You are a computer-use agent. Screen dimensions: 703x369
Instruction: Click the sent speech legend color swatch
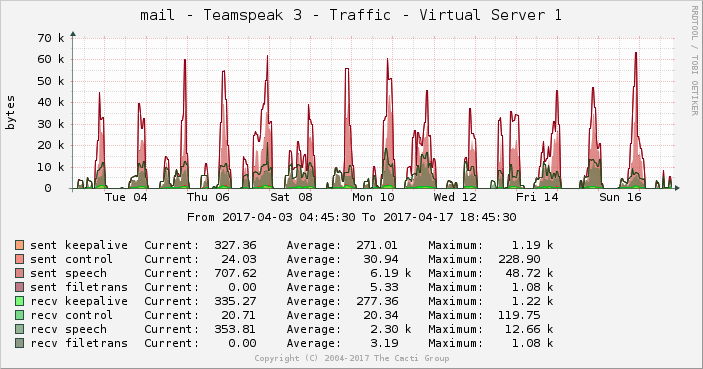(x=19, y=273)
